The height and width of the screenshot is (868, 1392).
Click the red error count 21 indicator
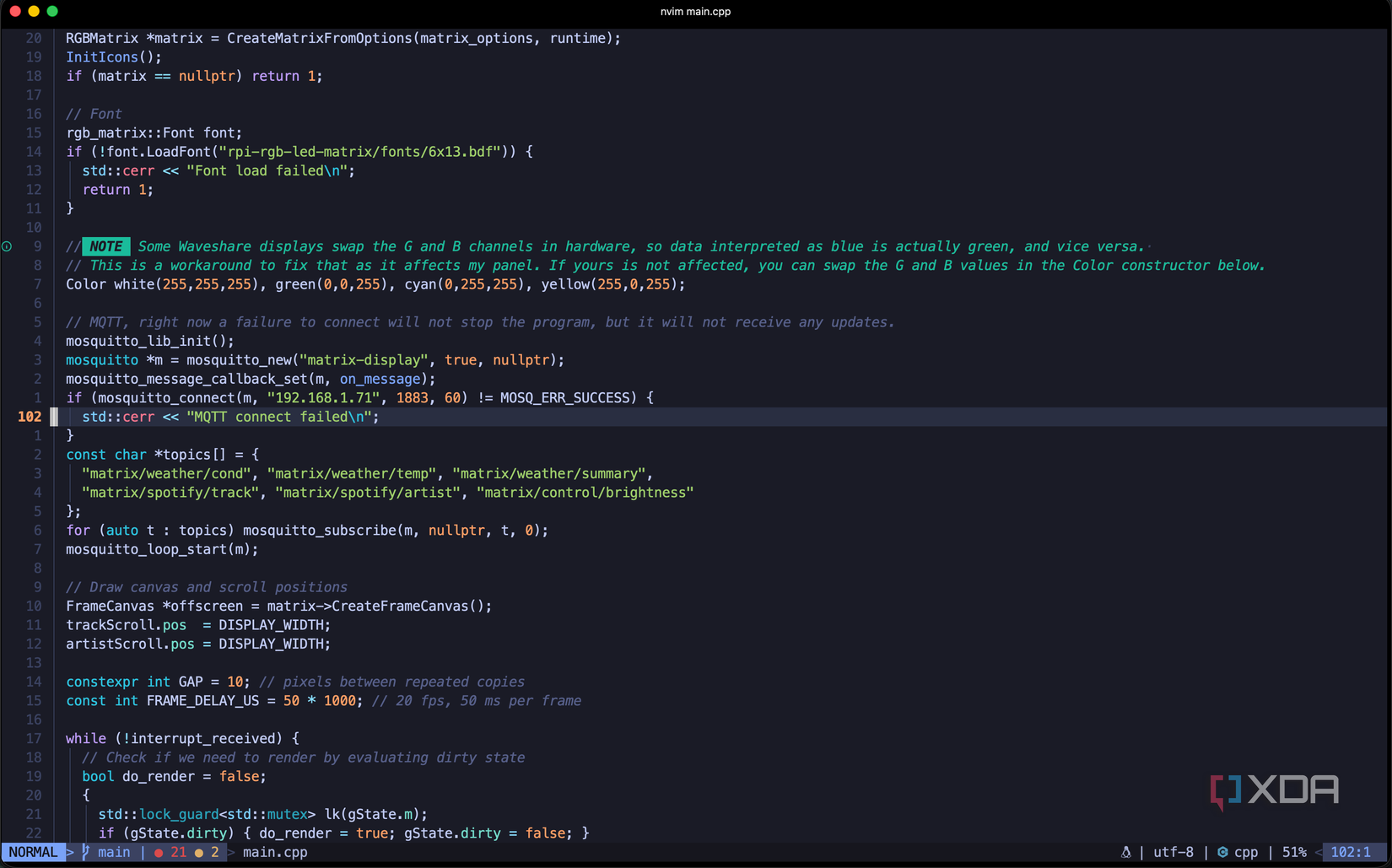click(170, 852)
